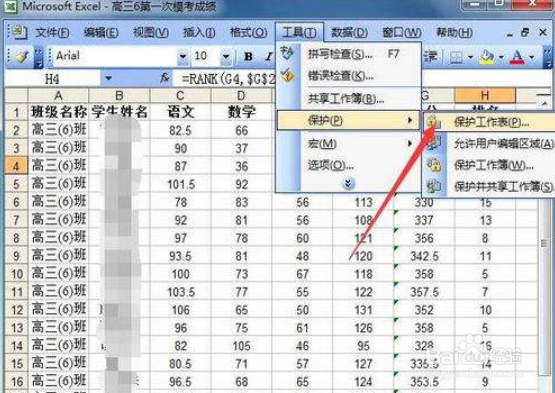Select 保护工作簿(W)... submenu entry

click(x=488, y=165)
